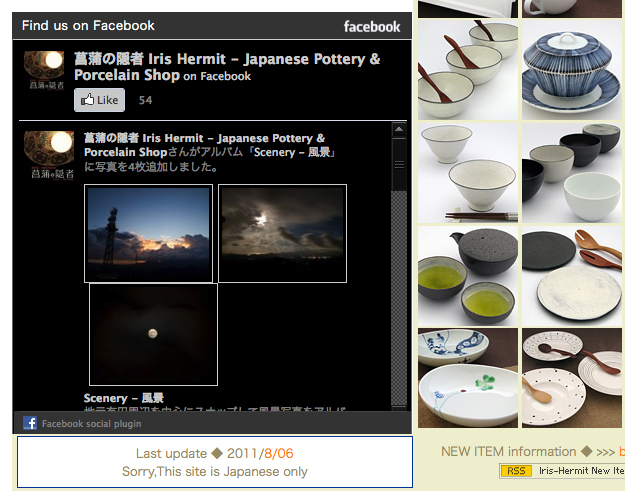Click feed scrollbar up arrow
This screenshot has width=625, height=491.
pos(399,130)
